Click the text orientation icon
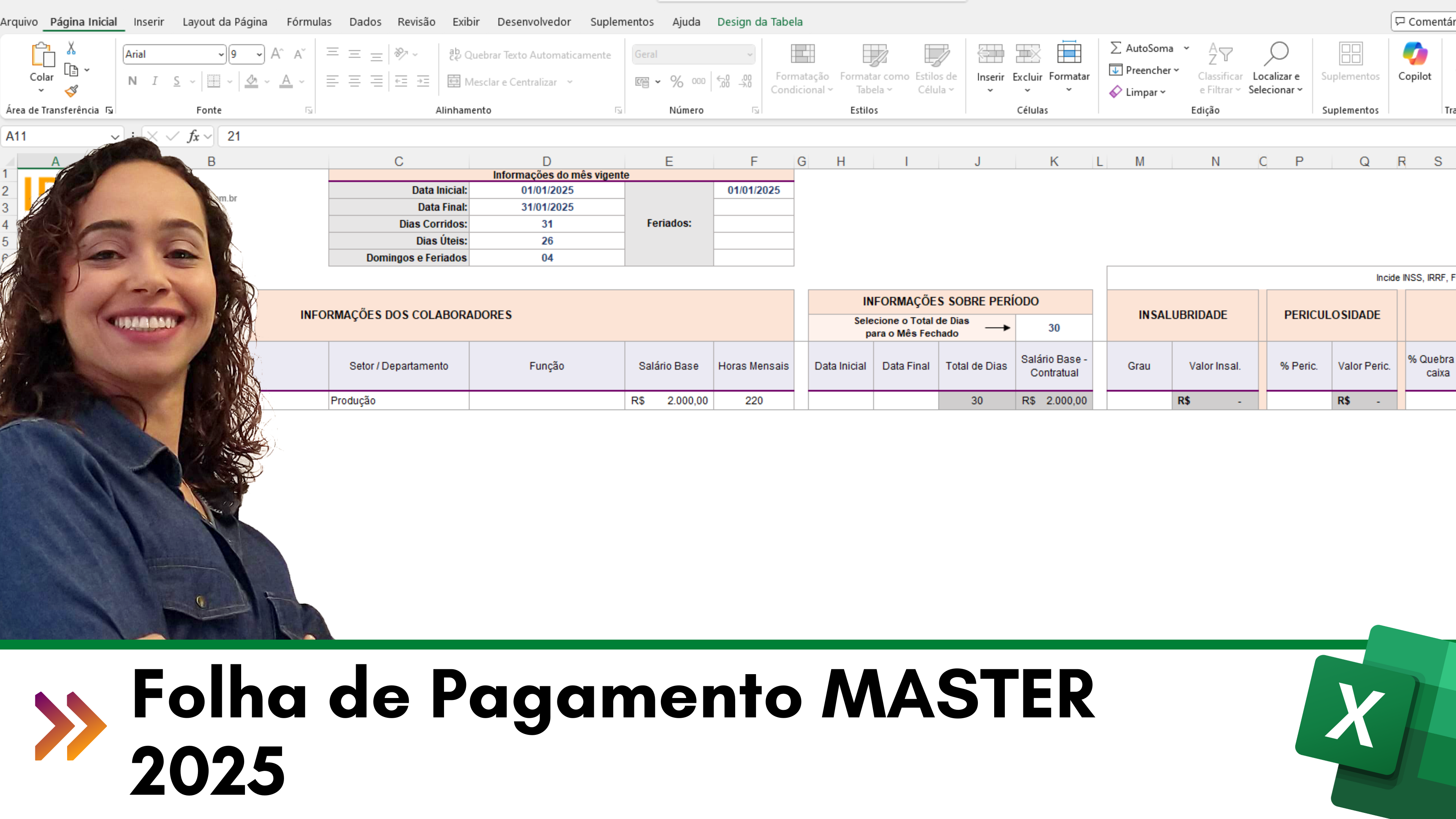 pyautogui.click(x=401, y=54)
